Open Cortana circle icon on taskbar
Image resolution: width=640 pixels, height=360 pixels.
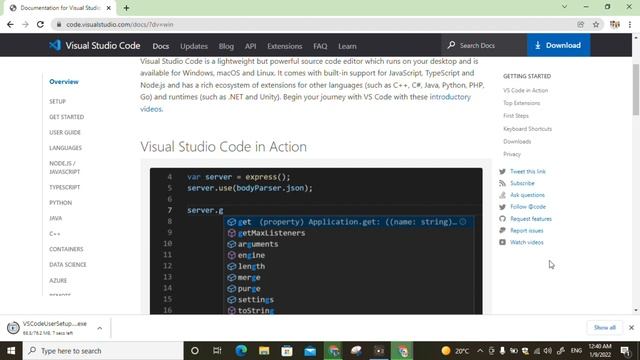195,351
